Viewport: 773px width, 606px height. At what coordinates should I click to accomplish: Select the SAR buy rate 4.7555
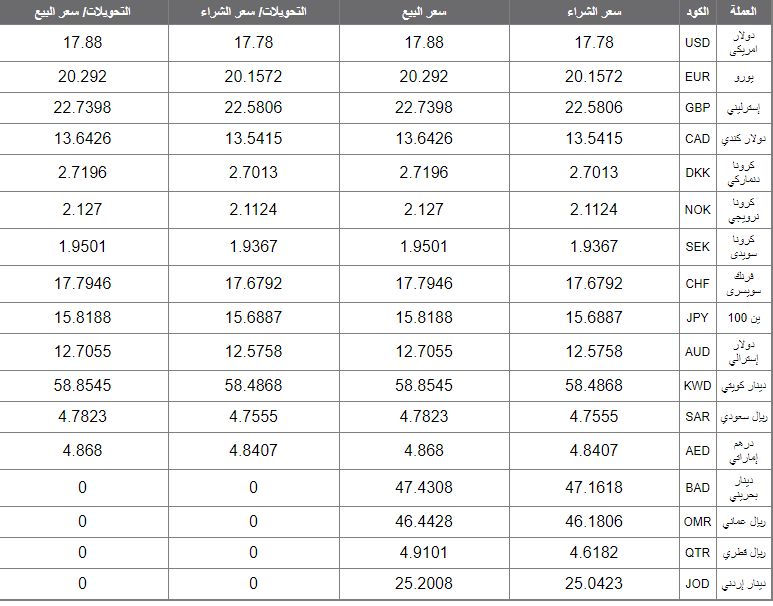(594, 417)
